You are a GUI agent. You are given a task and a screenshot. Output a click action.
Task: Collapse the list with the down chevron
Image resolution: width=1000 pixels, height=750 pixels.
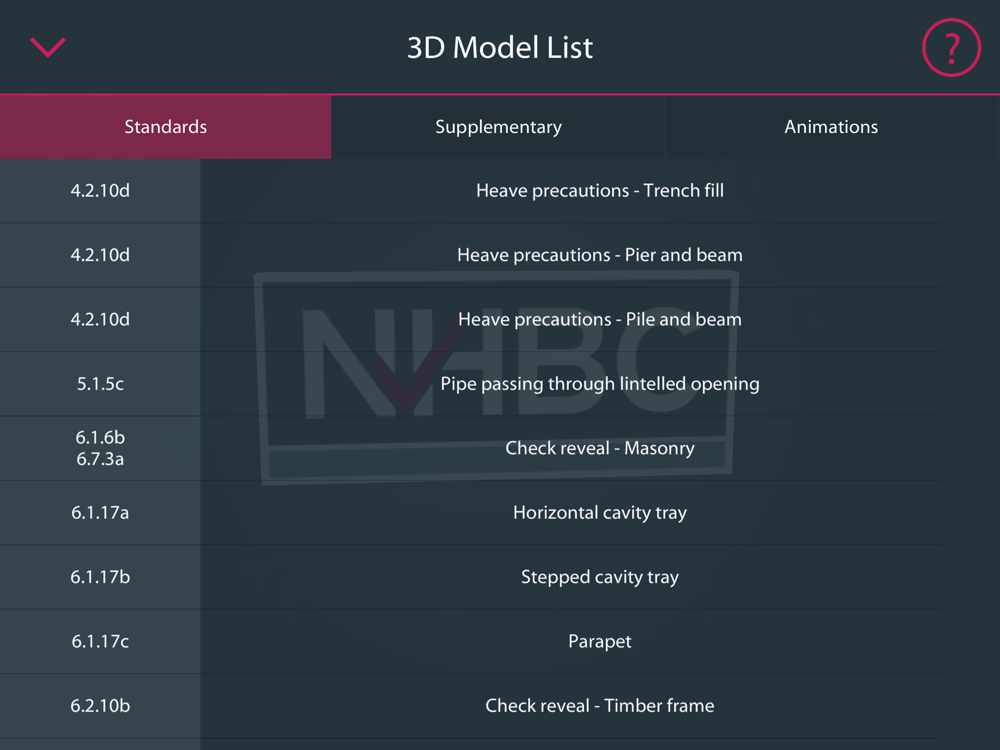(x=48, y=47)
